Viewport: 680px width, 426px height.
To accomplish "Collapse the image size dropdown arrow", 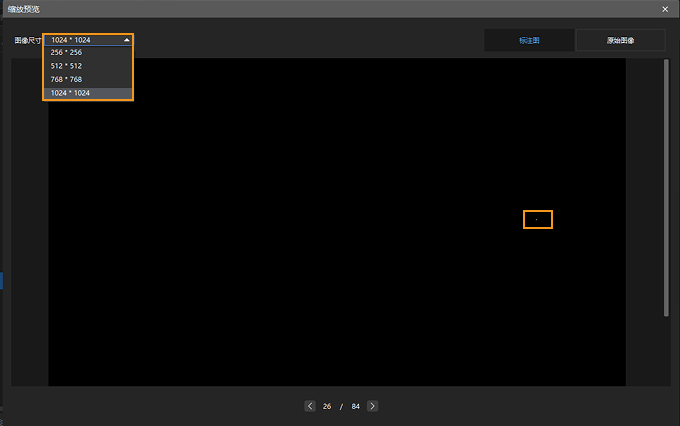I will pos(127,40).
